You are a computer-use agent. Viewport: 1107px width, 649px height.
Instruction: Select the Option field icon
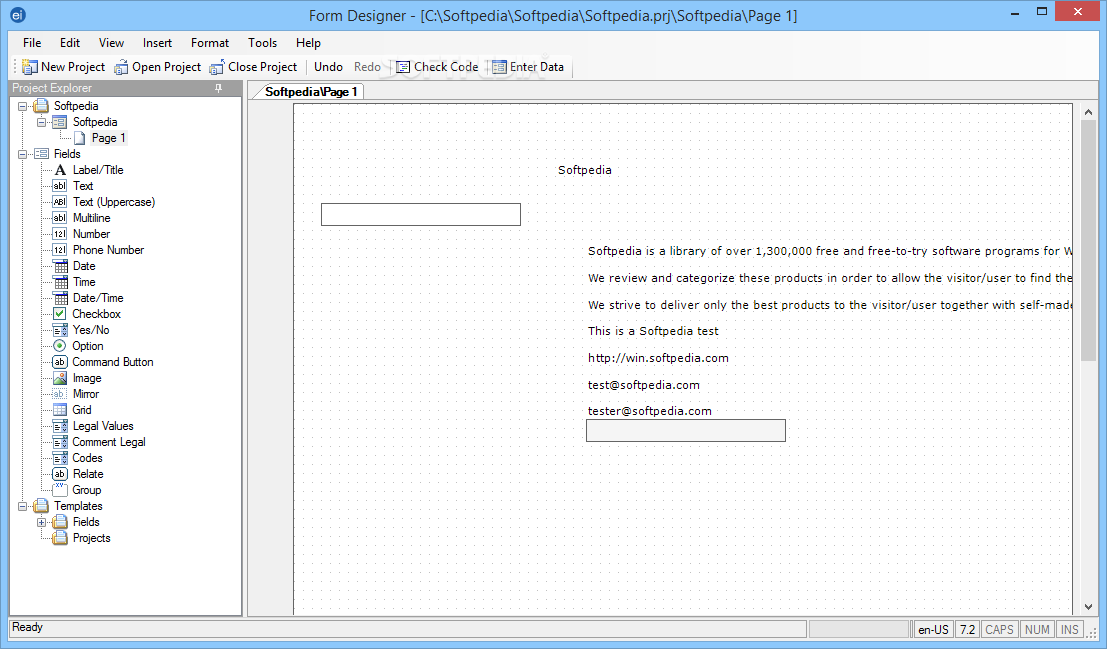pyautogui.click(x=60, y=346)
